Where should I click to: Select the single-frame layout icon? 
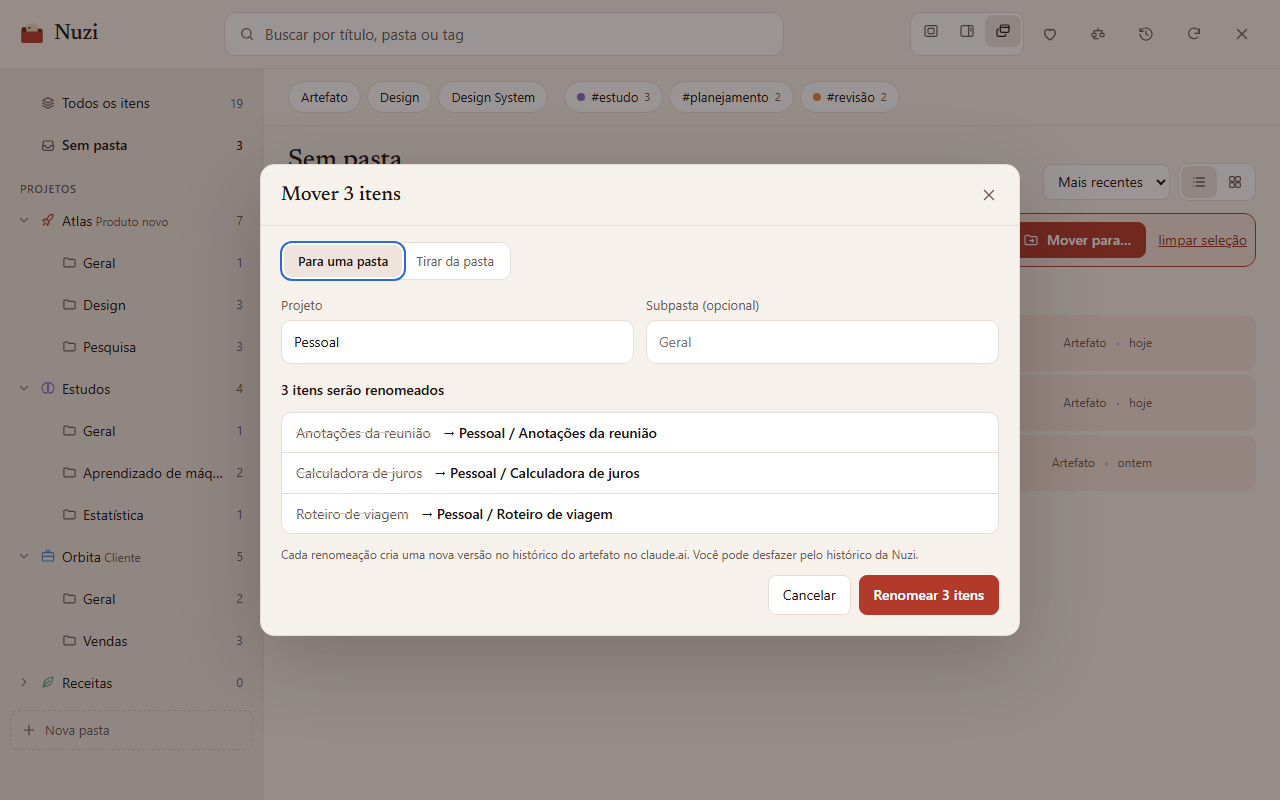coord(931,32)
